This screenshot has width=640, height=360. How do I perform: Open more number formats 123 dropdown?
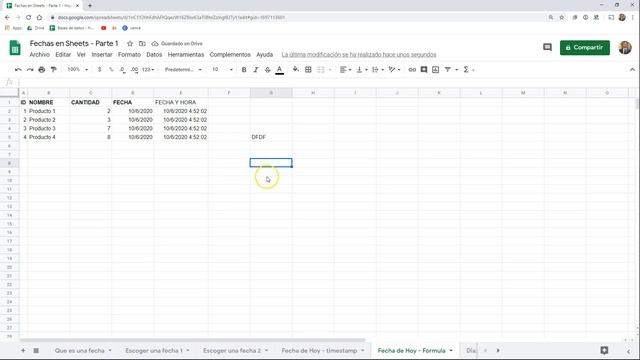(148, 70)
